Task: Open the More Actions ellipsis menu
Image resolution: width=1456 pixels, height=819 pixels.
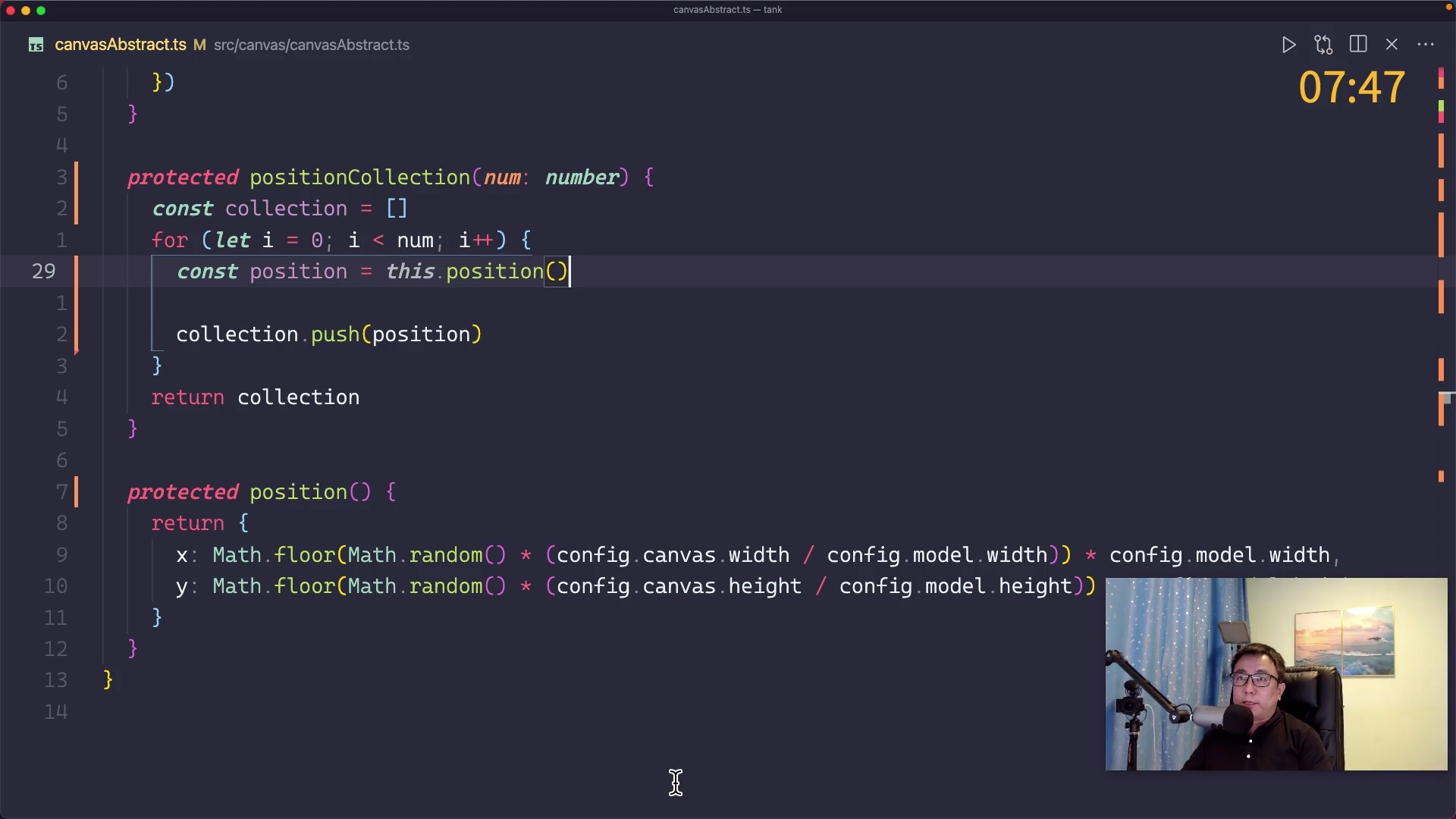Action: click(1426, 45)
